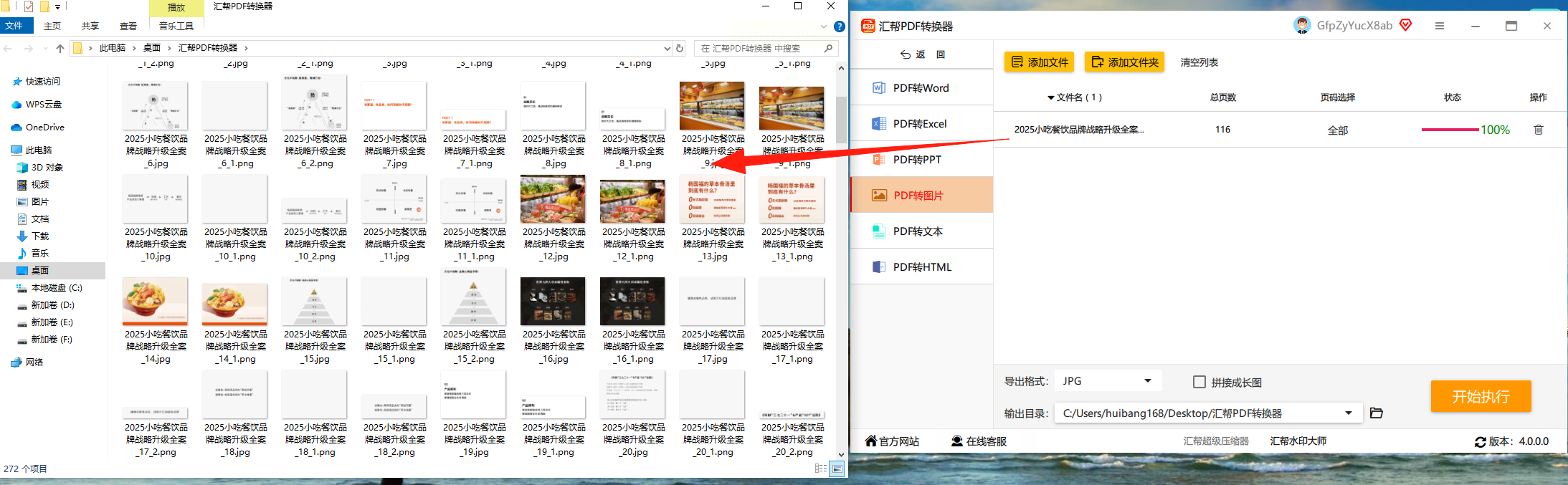
Task: Click the 返回 back arrow icon
Action: (x=906, y=54)
